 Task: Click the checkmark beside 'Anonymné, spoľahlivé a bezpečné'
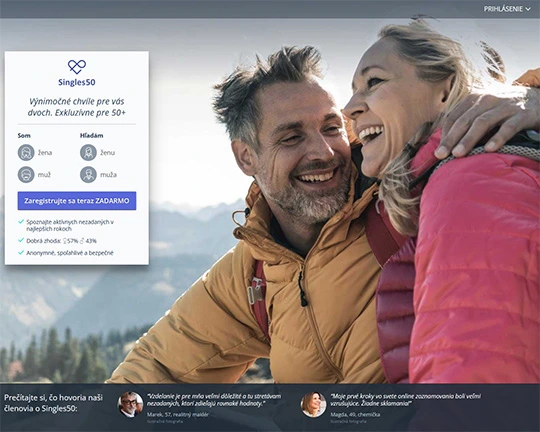pos(21,253)
